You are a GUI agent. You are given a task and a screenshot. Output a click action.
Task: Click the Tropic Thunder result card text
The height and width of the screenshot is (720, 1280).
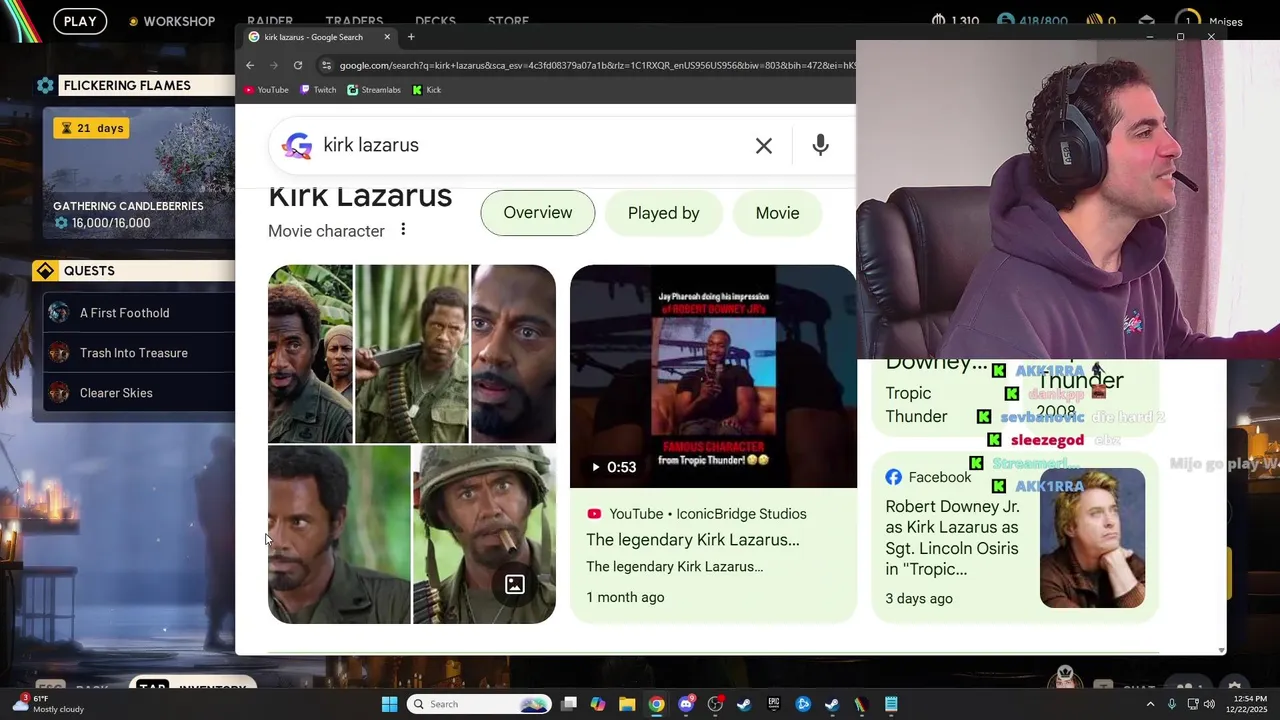916,405
